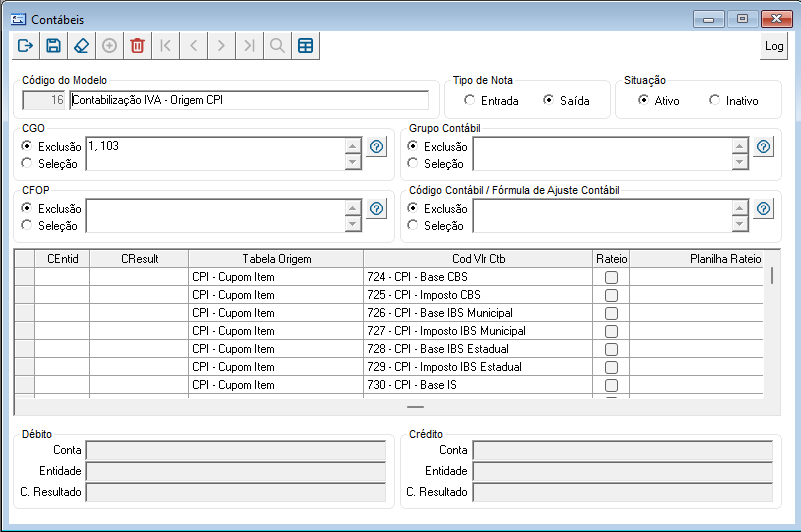Check Rateio for 729 - Imposto IBS Estadual

click(611, 367)
